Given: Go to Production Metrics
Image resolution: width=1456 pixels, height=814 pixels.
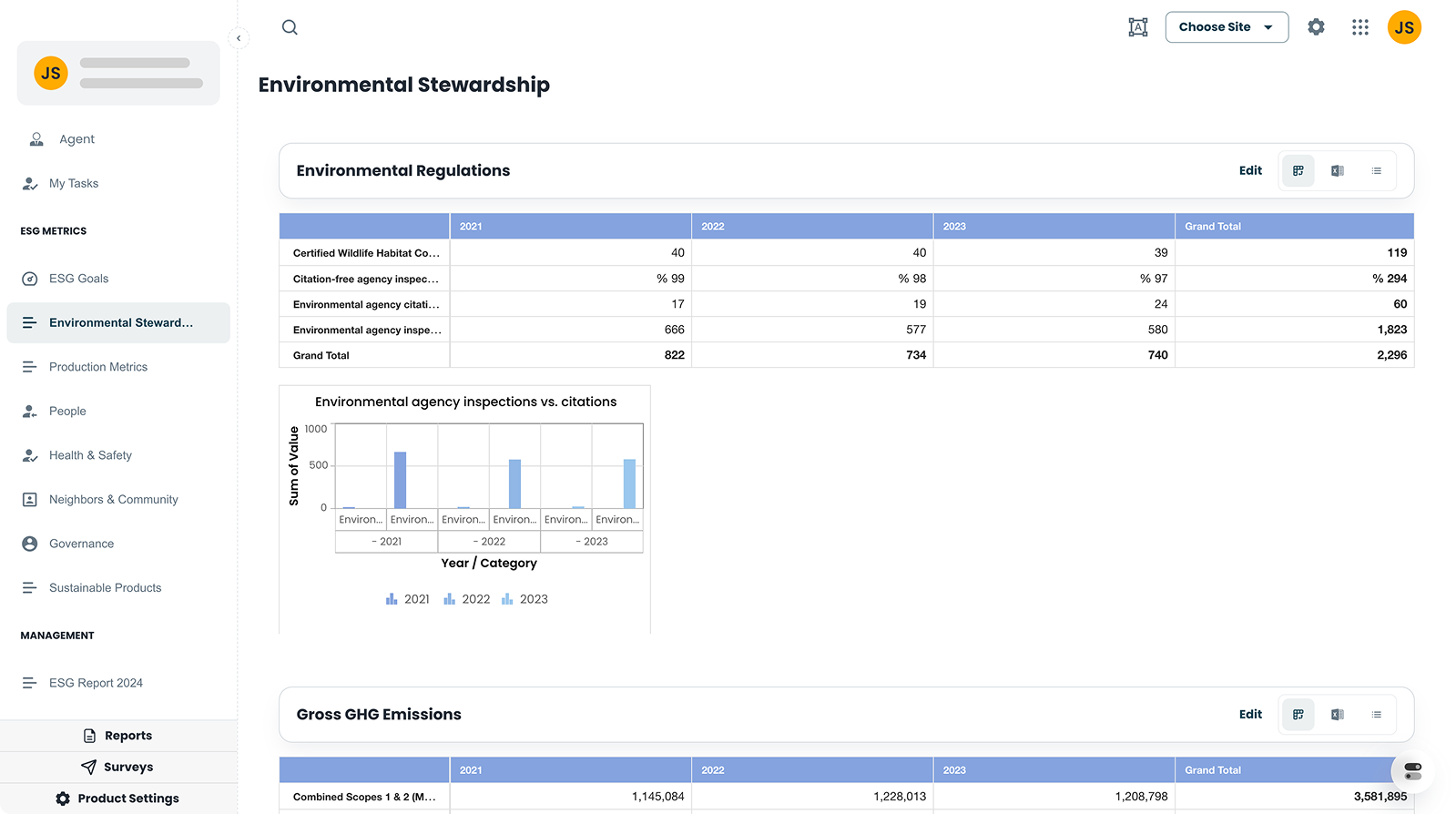Looking at the screenshot, I should point(98,367).
